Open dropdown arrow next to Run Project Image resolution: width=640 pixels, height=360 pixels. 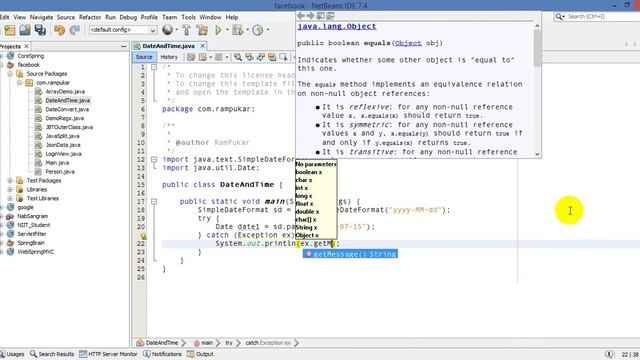[227, 30]
